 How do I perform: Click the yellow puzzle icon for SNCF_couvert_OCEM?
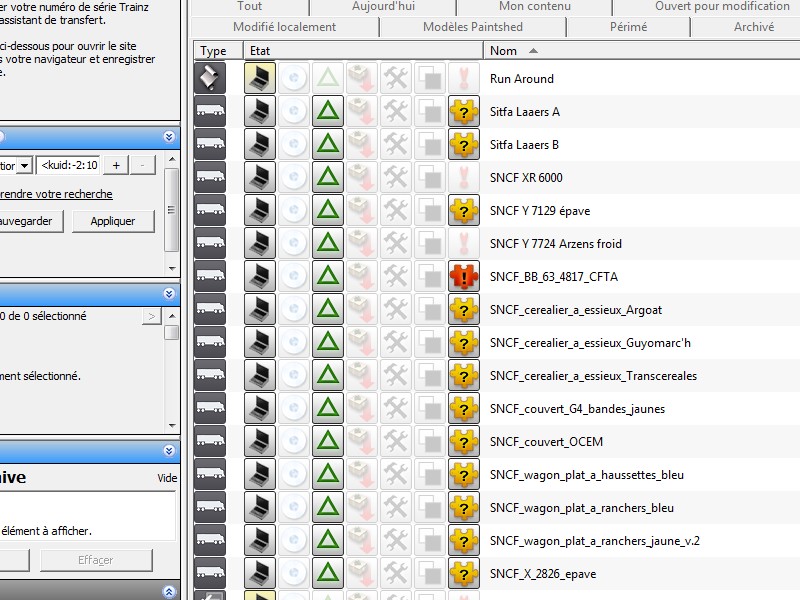(x=464, y=441)
